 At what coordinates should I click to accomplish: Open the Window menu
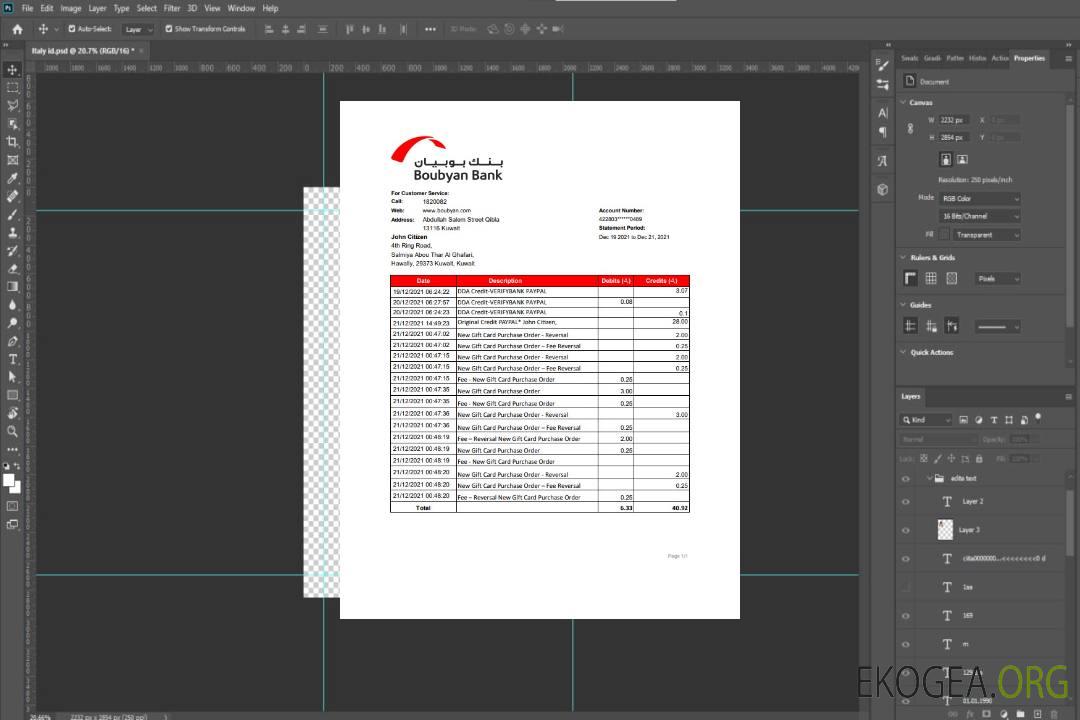[x=241, y=8]
